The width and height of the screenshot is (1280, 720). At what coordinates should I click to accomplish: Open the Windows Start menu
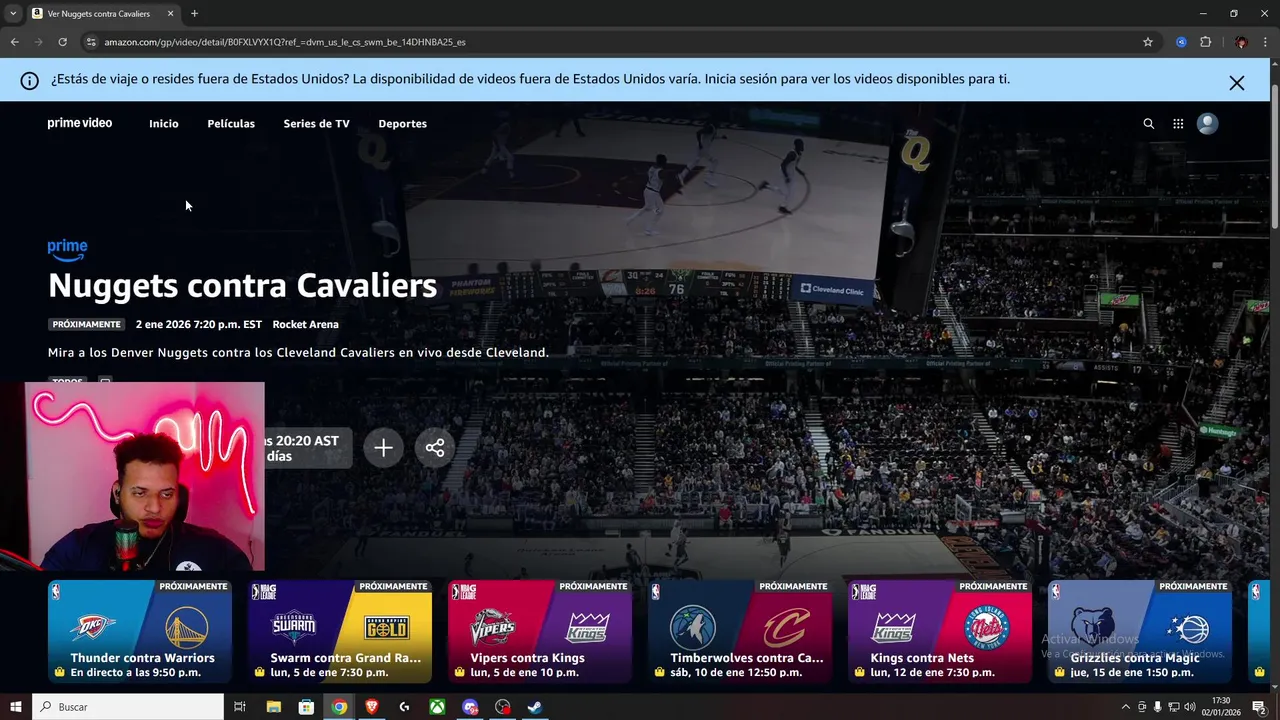coord(15,707)
